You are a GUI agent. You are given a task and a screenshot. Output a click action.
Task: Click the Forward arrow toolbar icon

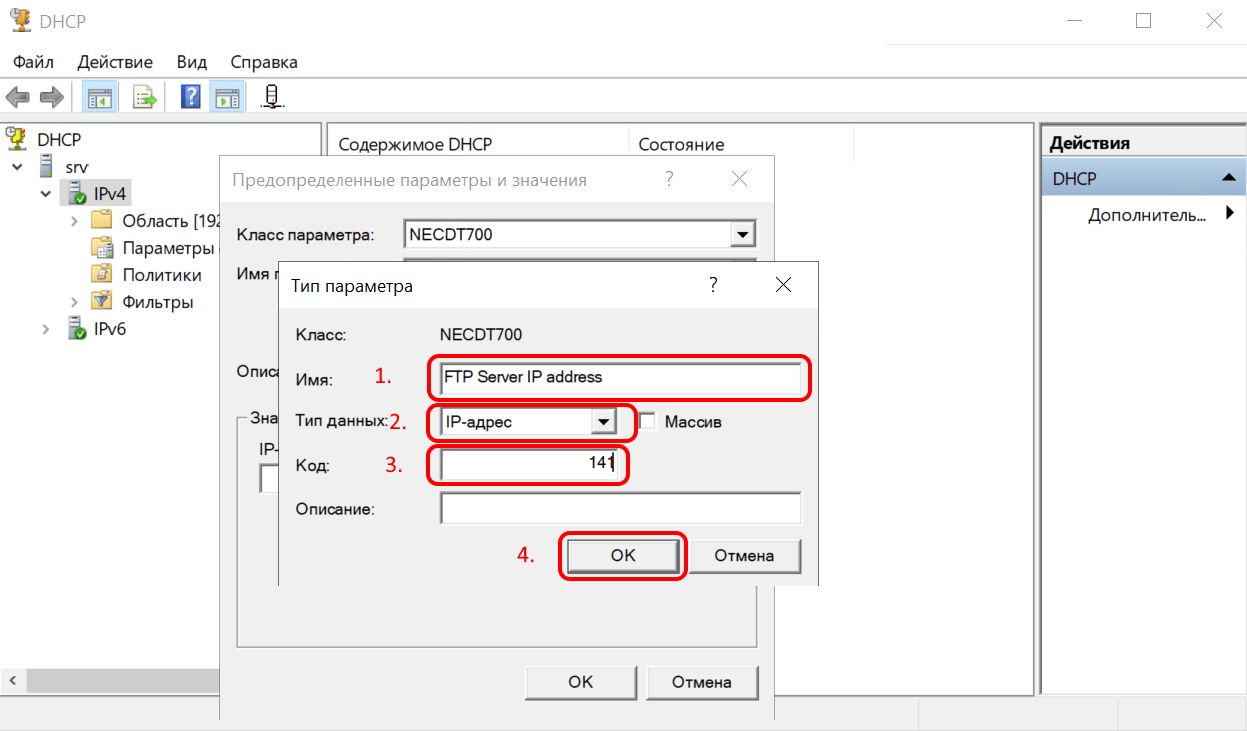click(52, 97)
